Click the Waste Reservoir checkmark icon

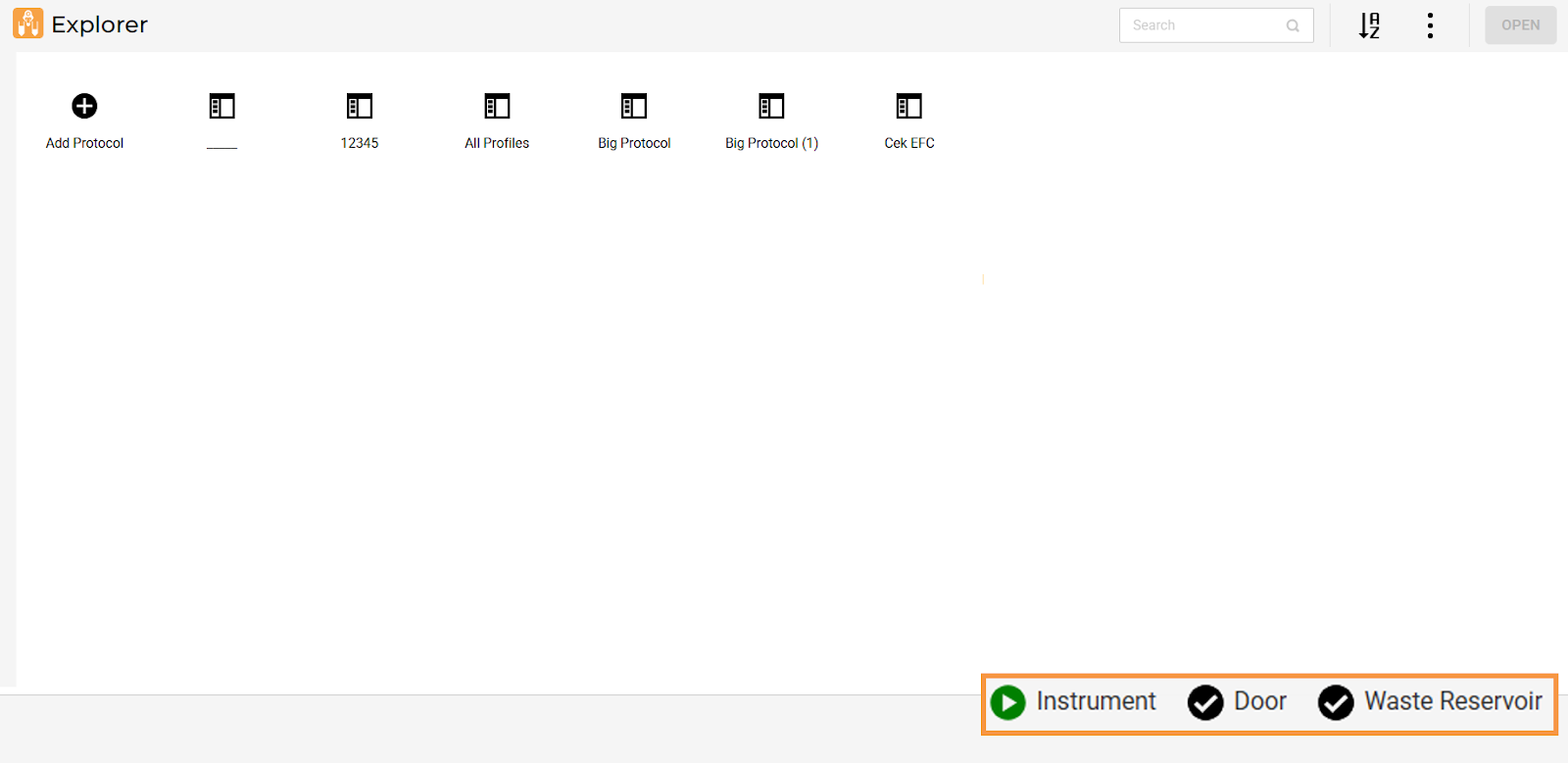[x=1335, y=702]
